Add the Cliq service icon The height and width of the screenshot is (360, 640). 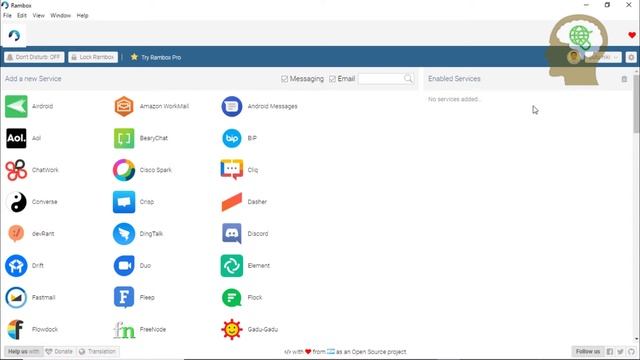click(231, 170)
